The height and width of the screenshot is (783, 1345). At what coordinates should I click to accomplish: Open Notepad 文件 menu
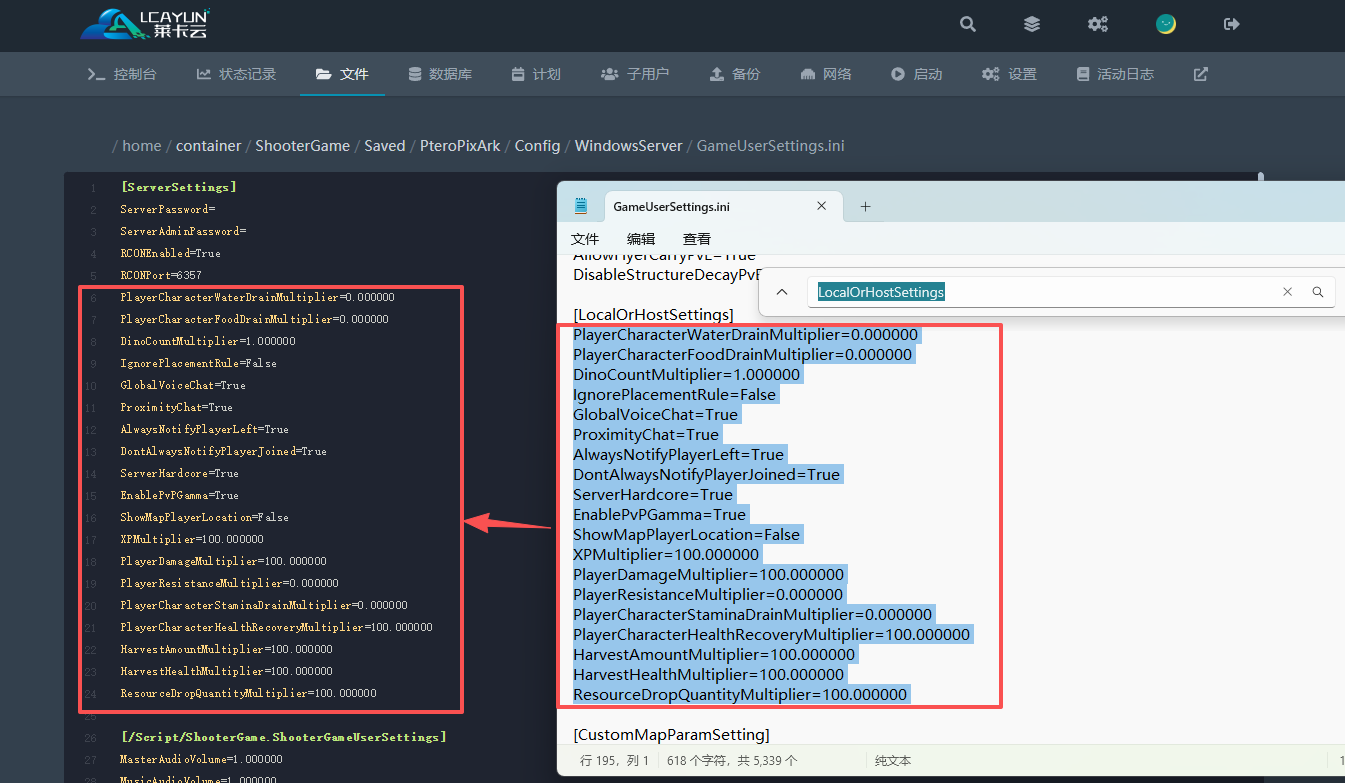[x=585, y=239]
